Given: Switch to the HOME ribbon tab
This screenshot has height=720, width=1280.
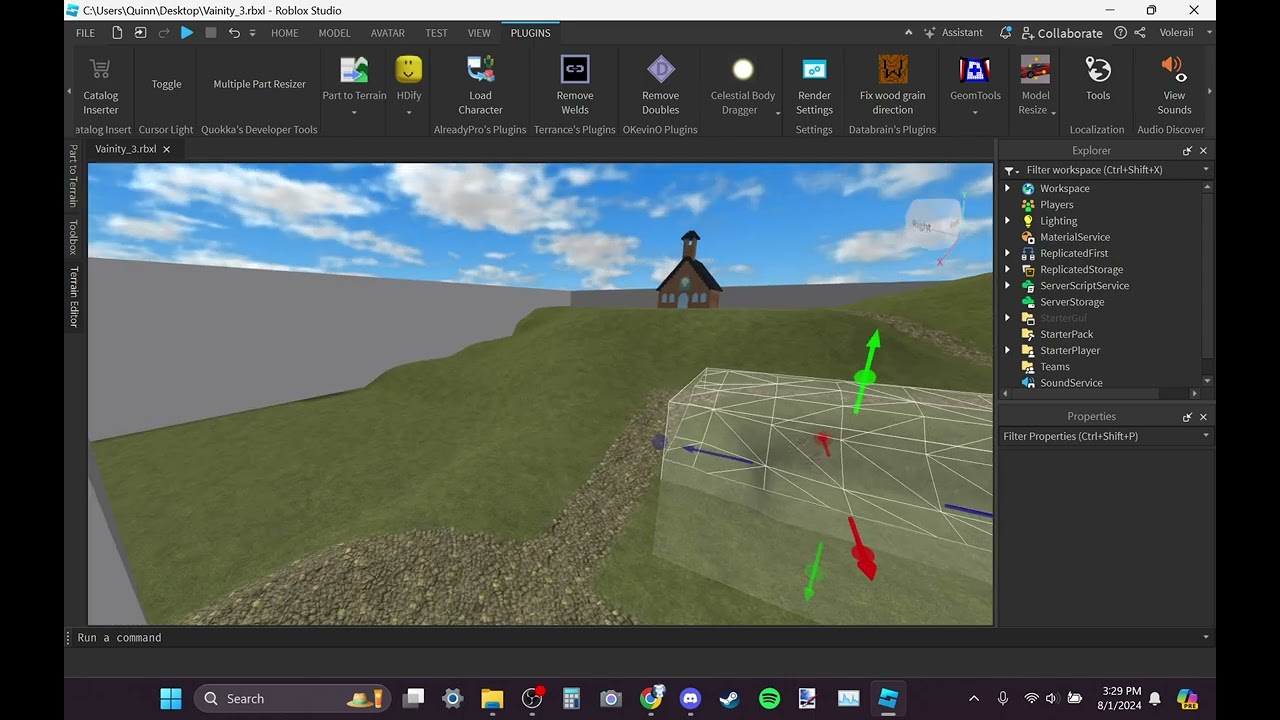Looking at the screenshot, I should (285, 33).
